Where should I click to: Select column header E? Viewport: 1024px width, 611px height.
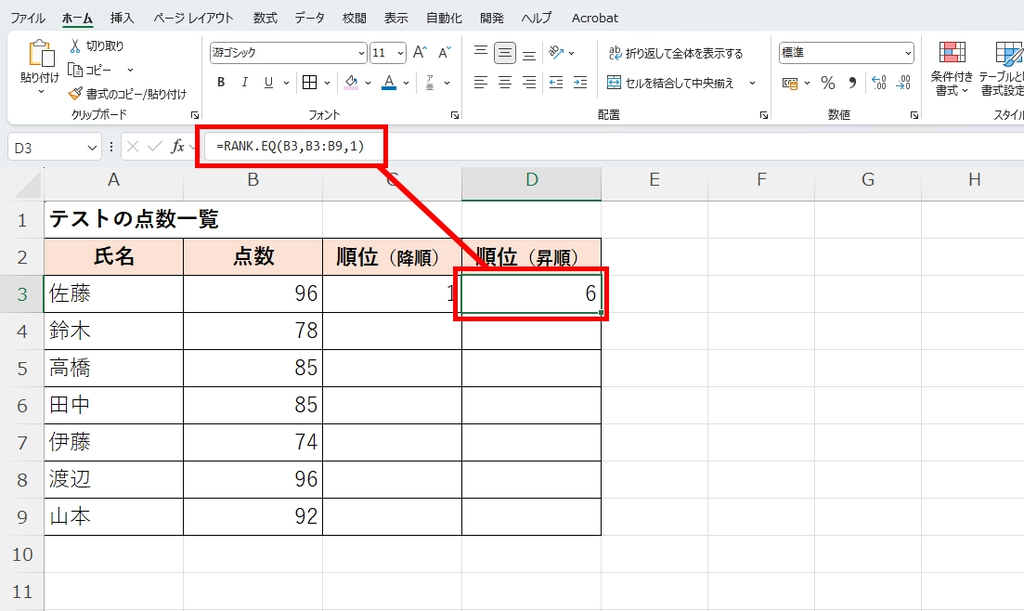654,180
